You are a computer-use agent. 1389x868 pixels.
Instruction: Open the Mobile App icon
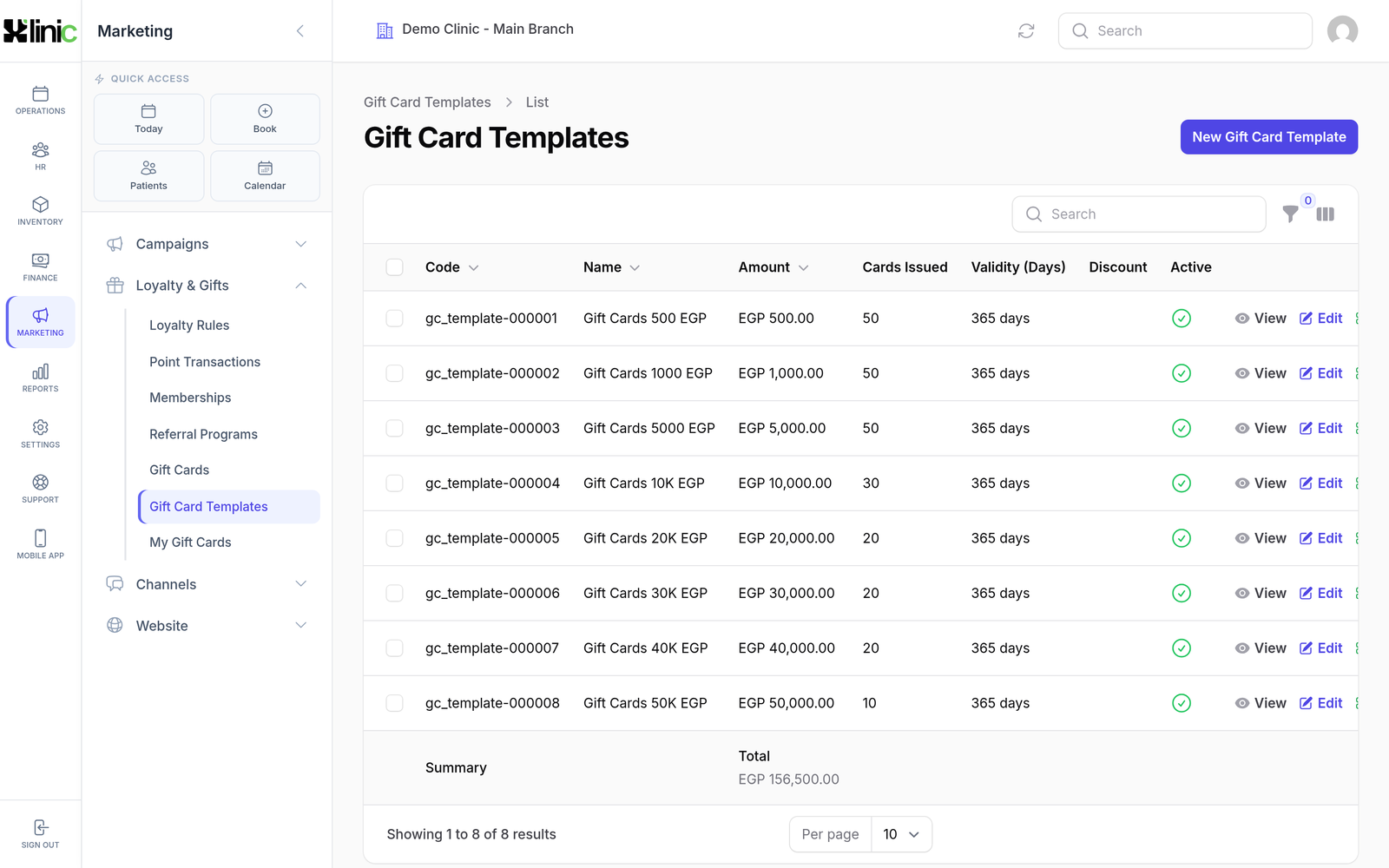40,544
